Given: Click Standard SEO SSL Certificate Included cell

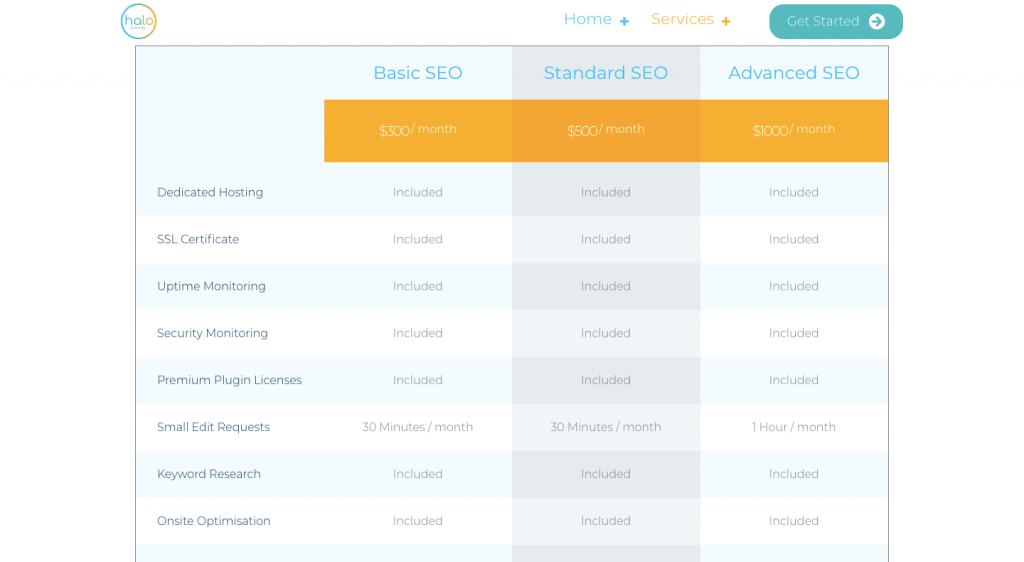Looking at the screenshot, I should 606,240.
